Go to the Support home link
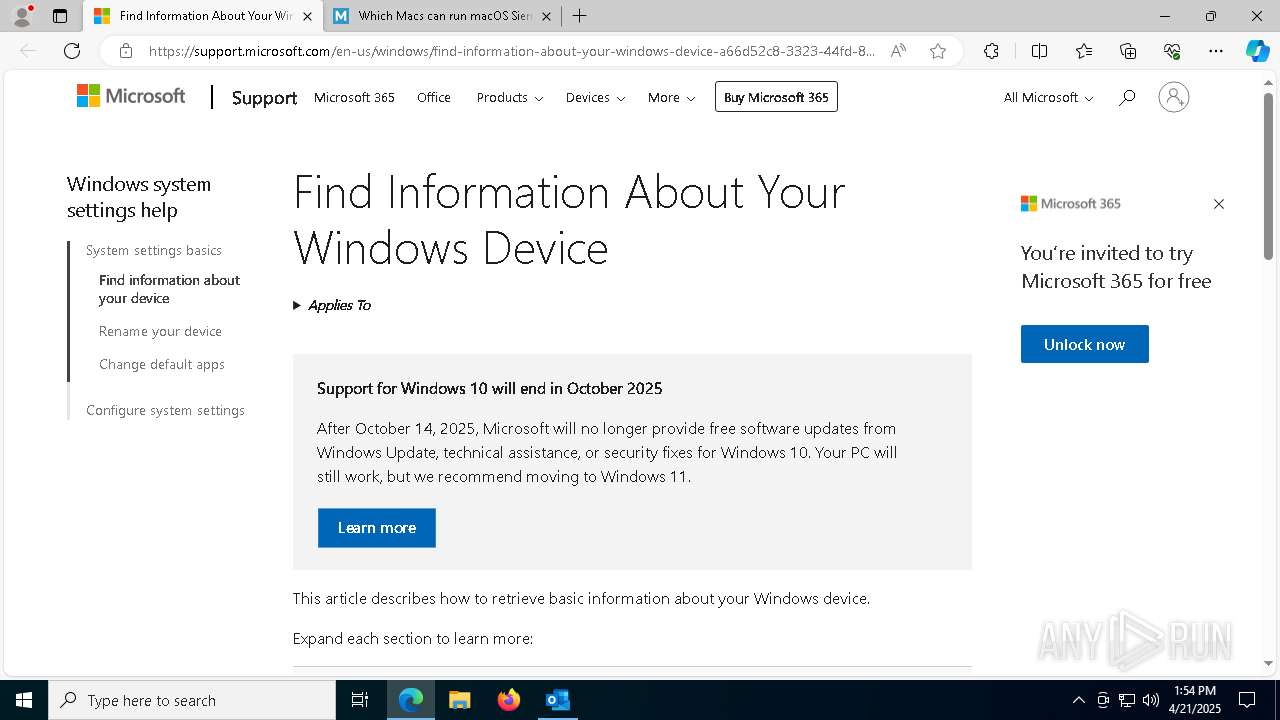 click(x=264, y=97)
